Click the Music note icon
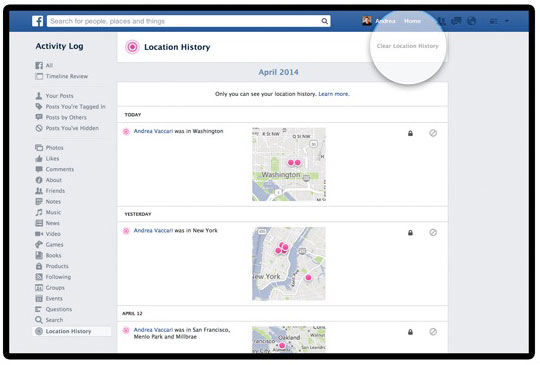Image resolution: width=540 pixels, height=365 pixels. point(39,212)
